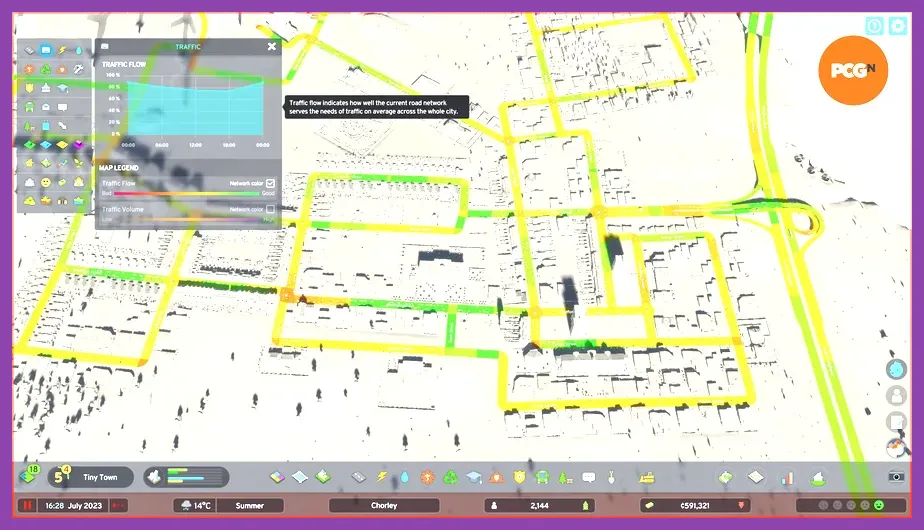The width and height of the screenshot is (924, 530).
Task: Open the Parks and recreation info view
Action: pos(29,126)
